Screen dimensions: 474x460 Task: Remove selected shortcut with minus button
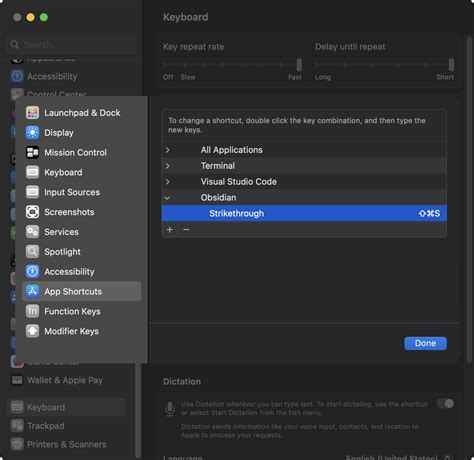186,230
